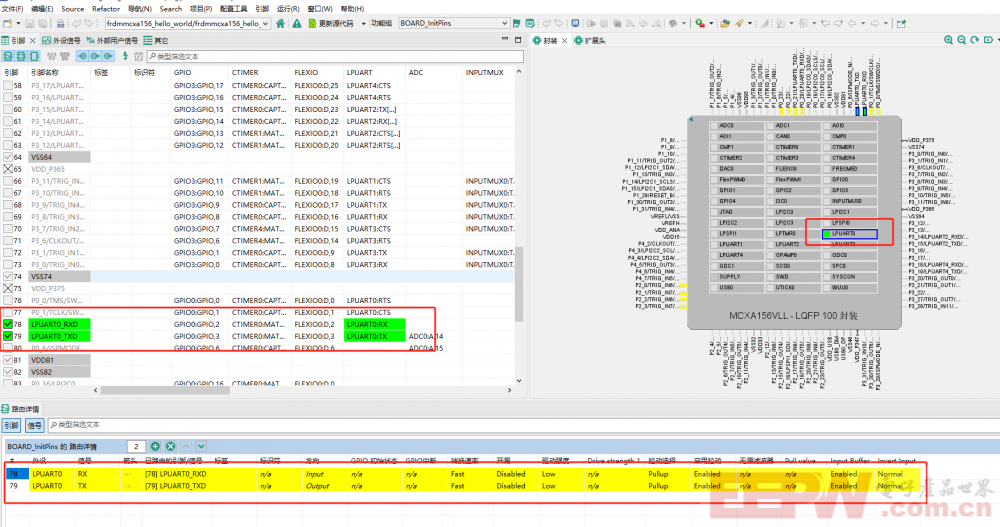Image resolution: width=1000 pixels, height=527 pixels.
Task: Check pin 76 P0_0 checkbox
Action: tap(8, 301)
